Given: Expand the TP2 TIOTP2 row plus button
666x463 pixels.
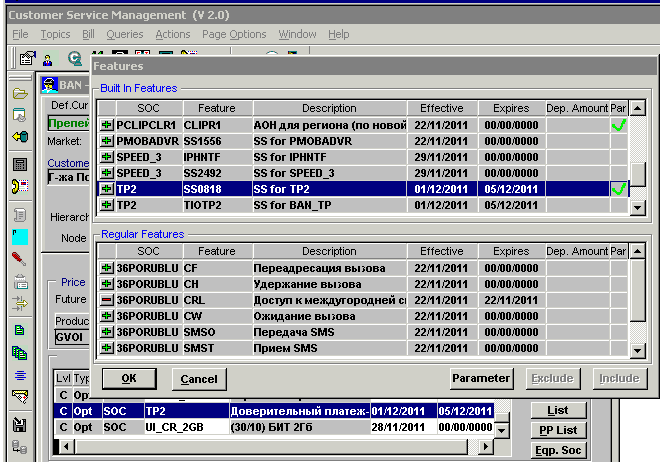Looking at the screenshot, I should 107,205.
